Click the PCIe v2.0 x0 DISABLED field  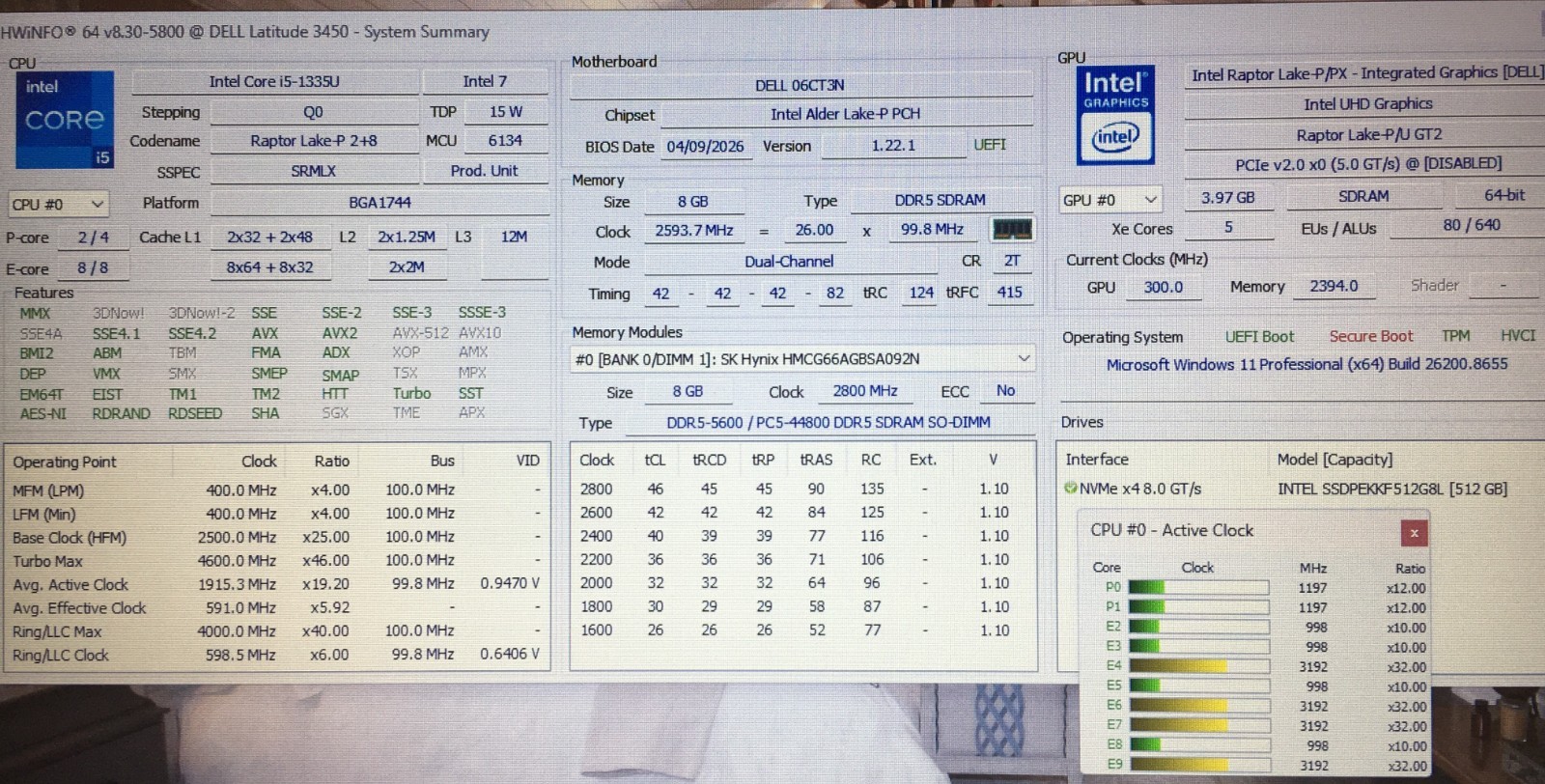coord(1368,165)
